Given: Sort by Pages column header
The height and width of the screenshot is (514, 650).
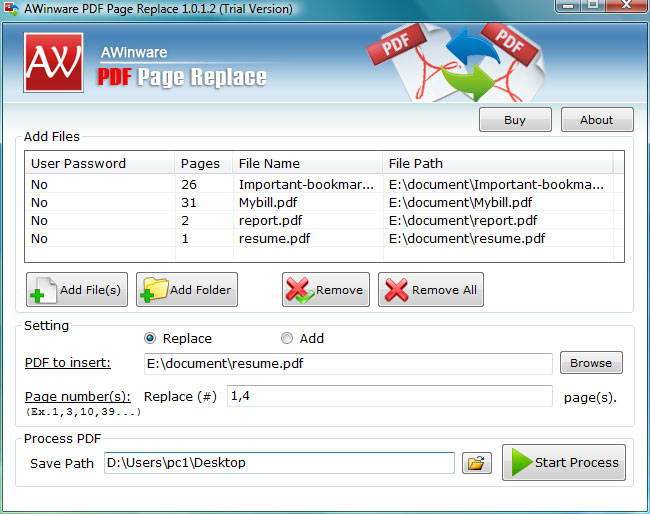Looking at the screenshot, I should [x=204, y=163].
